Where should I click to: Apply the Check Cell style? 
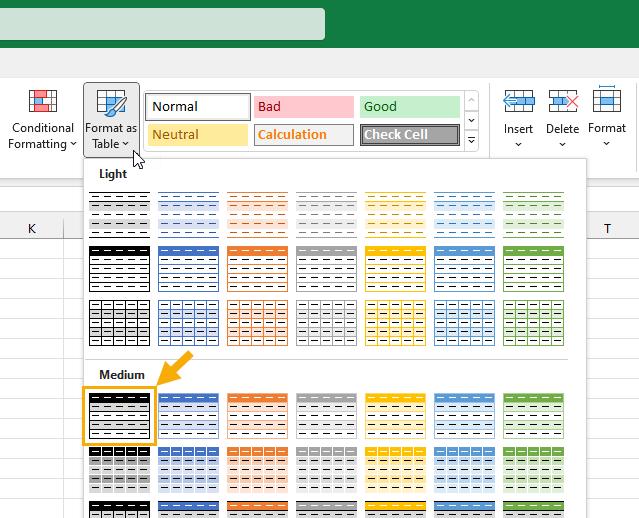pos(410,135)
